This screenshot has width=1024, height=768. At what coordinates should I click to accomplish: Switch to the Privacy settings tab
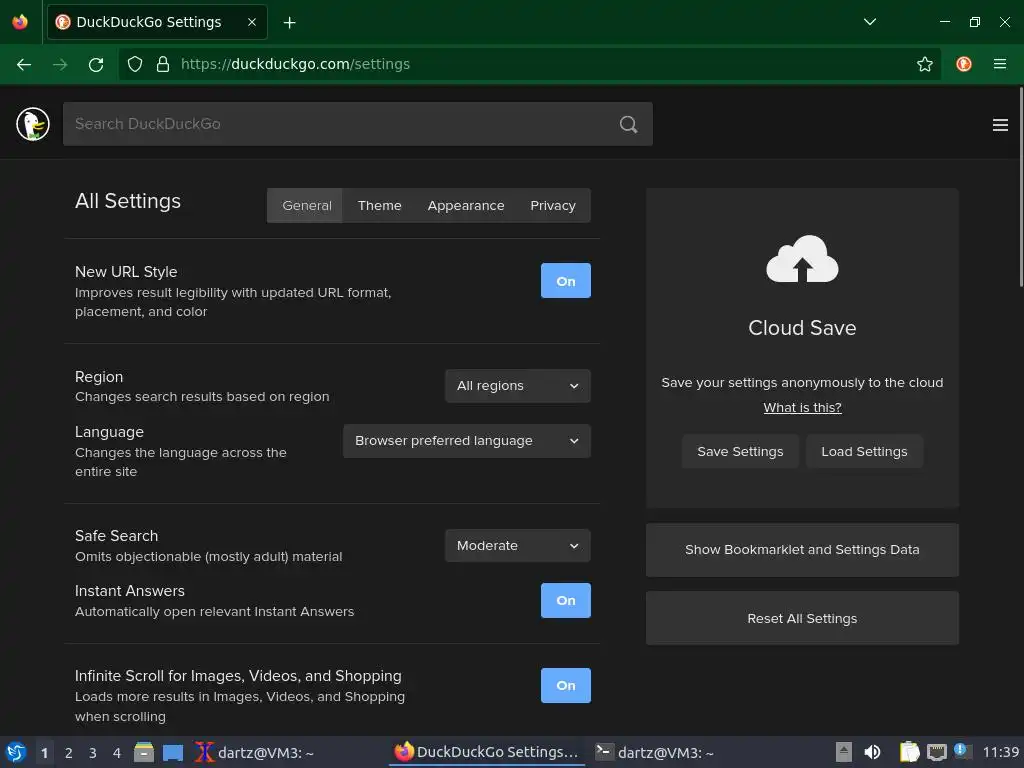coord(552,206)
